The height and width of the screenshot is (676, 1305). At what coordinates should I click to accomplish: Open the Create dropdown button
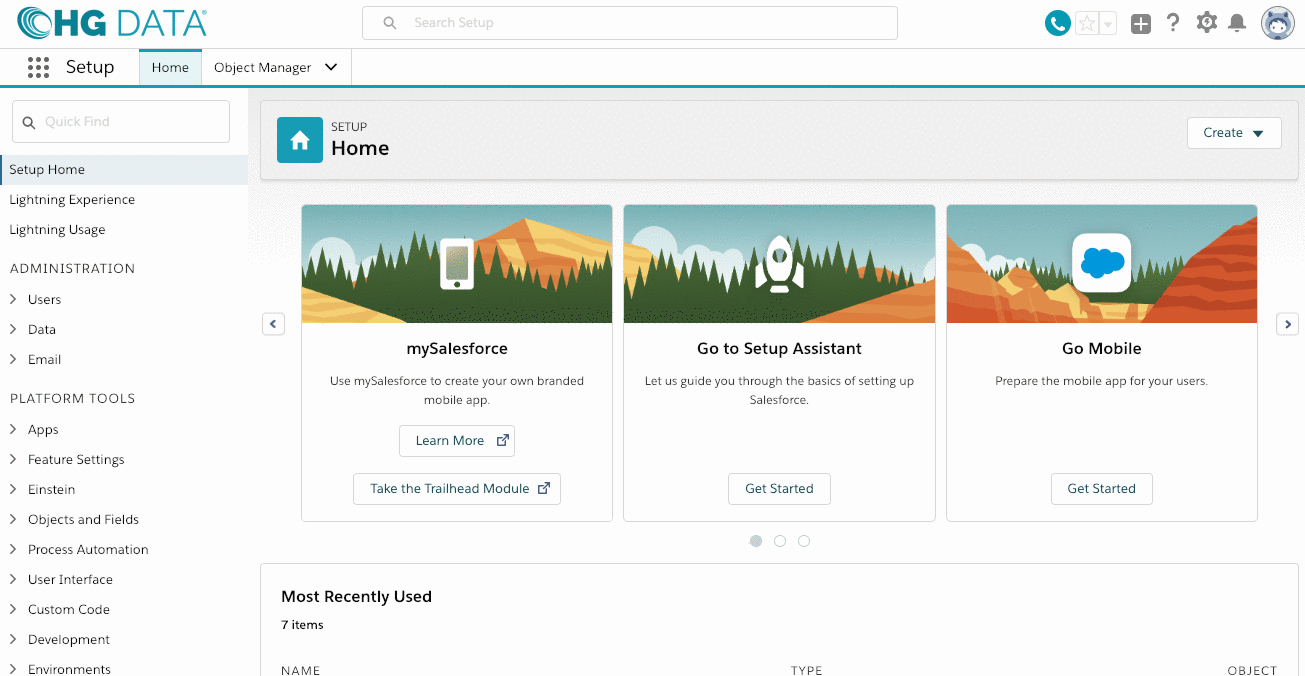[1234, 133]
